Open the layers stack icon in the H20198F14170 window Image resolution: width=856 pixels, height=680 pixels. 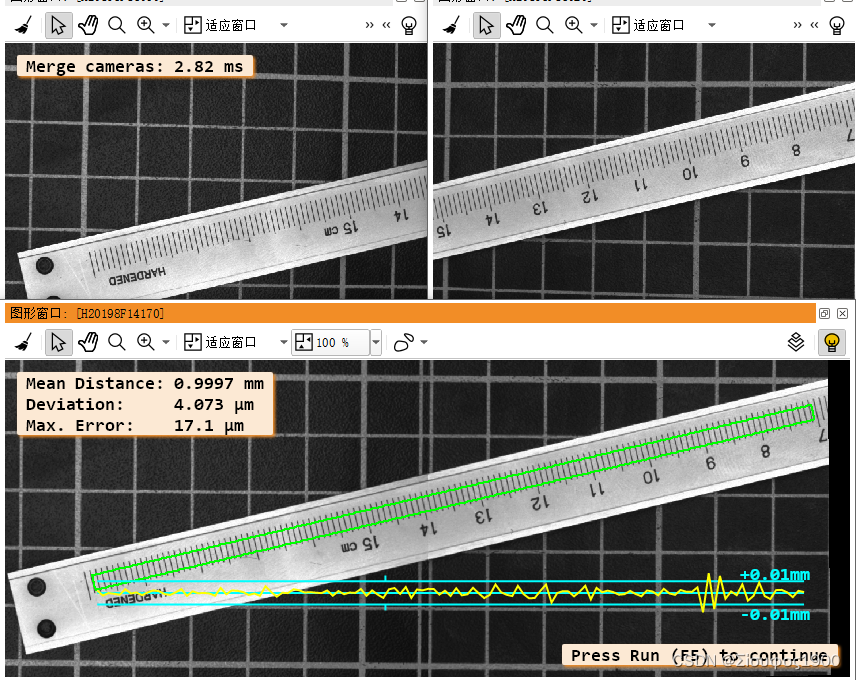[x=796, y=343]
